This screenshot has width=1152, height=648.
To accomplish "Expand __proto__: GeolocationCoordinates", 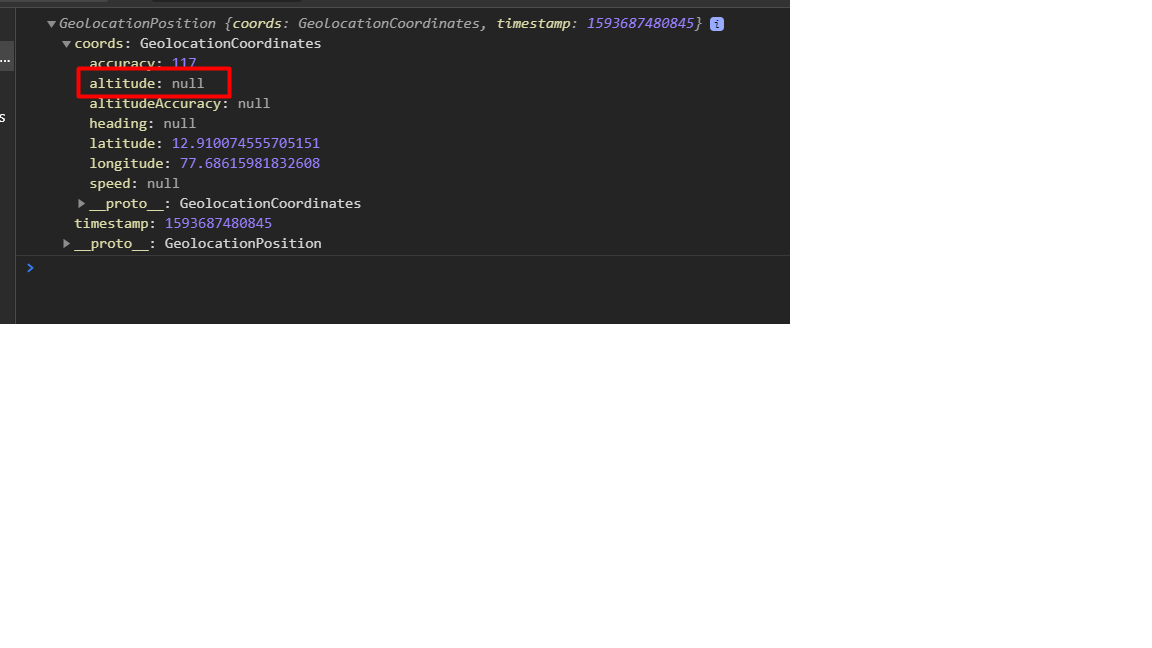I will pos(81,203).
